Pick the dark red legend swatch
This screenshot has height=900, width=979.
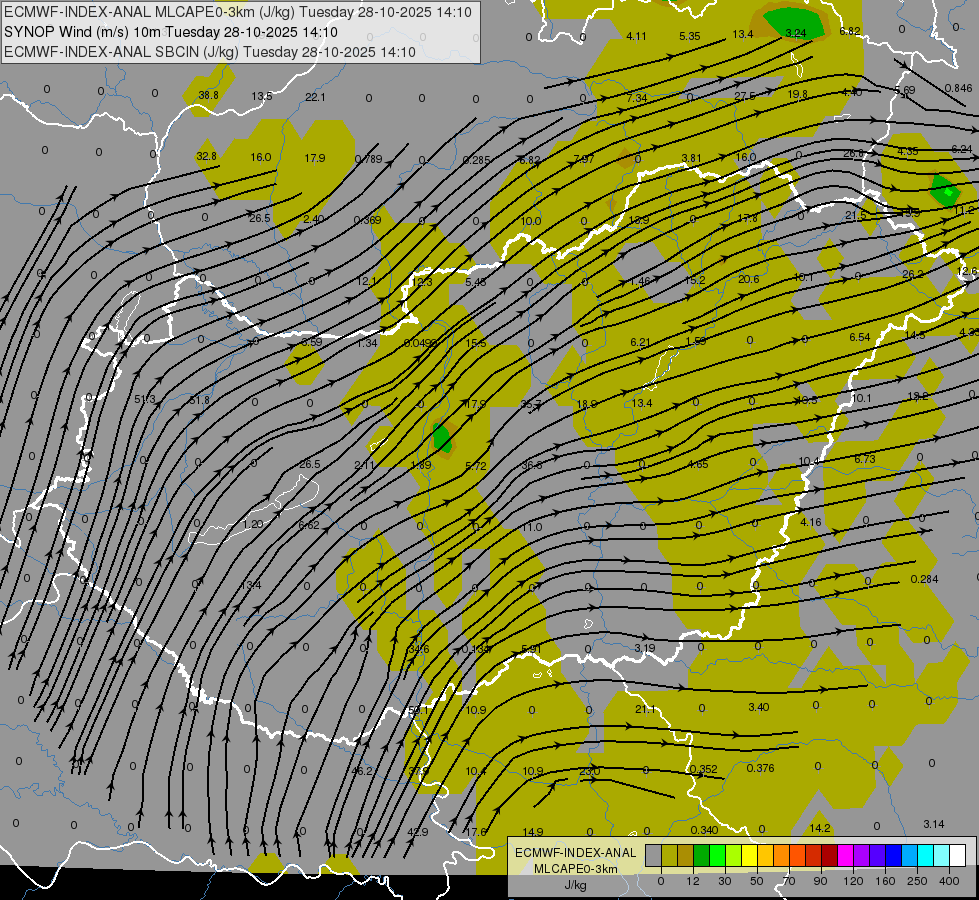[x=829, y=855]
